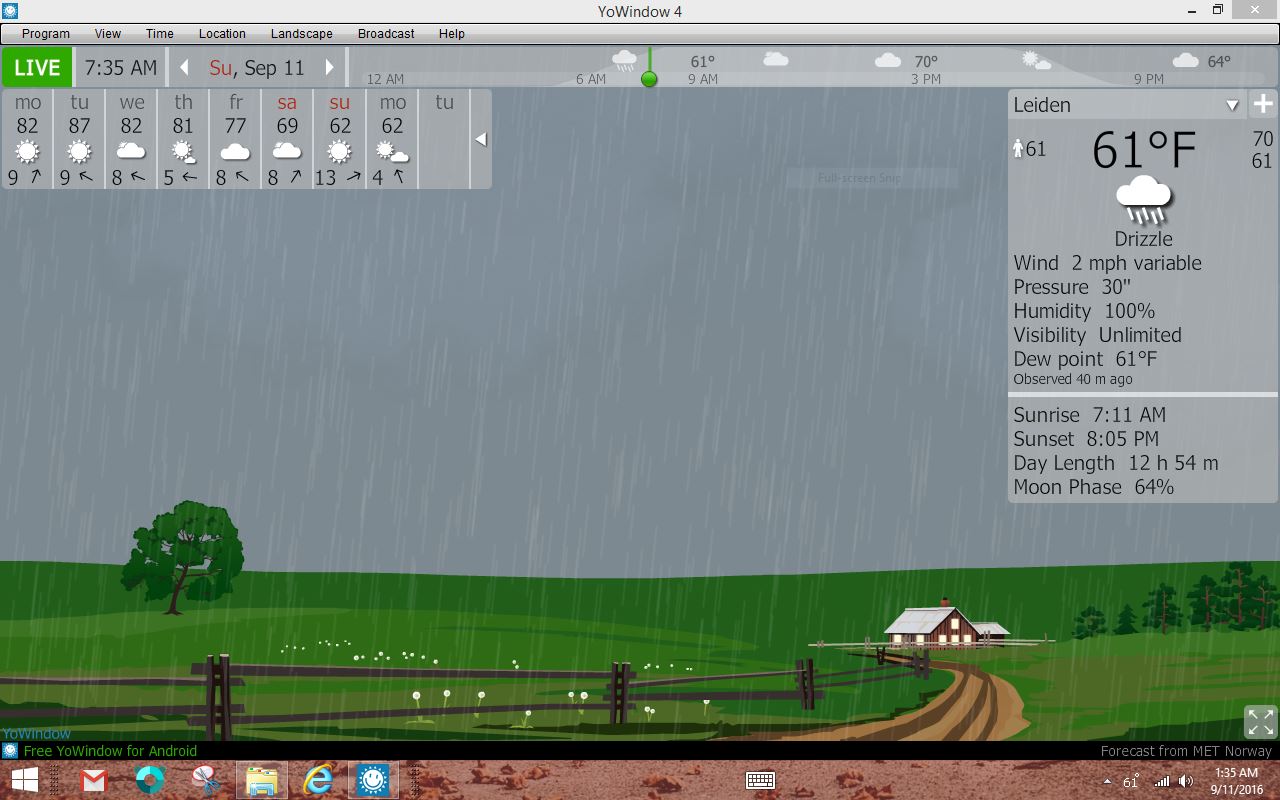Image resolution: width=1280 pixels, height=800 pixels.
Task: Go to previous day with left arrow
Action: pos(184,68)
